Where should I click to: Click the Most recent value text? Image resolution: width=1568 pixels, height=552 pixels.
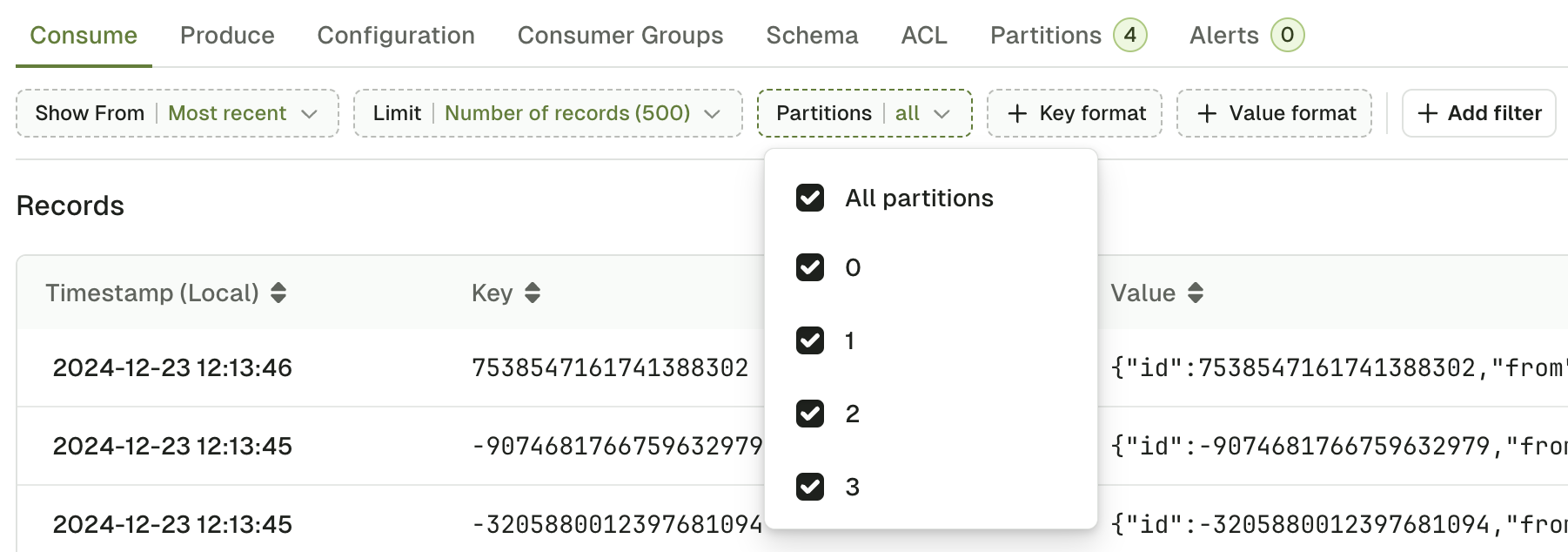[227, 113]
